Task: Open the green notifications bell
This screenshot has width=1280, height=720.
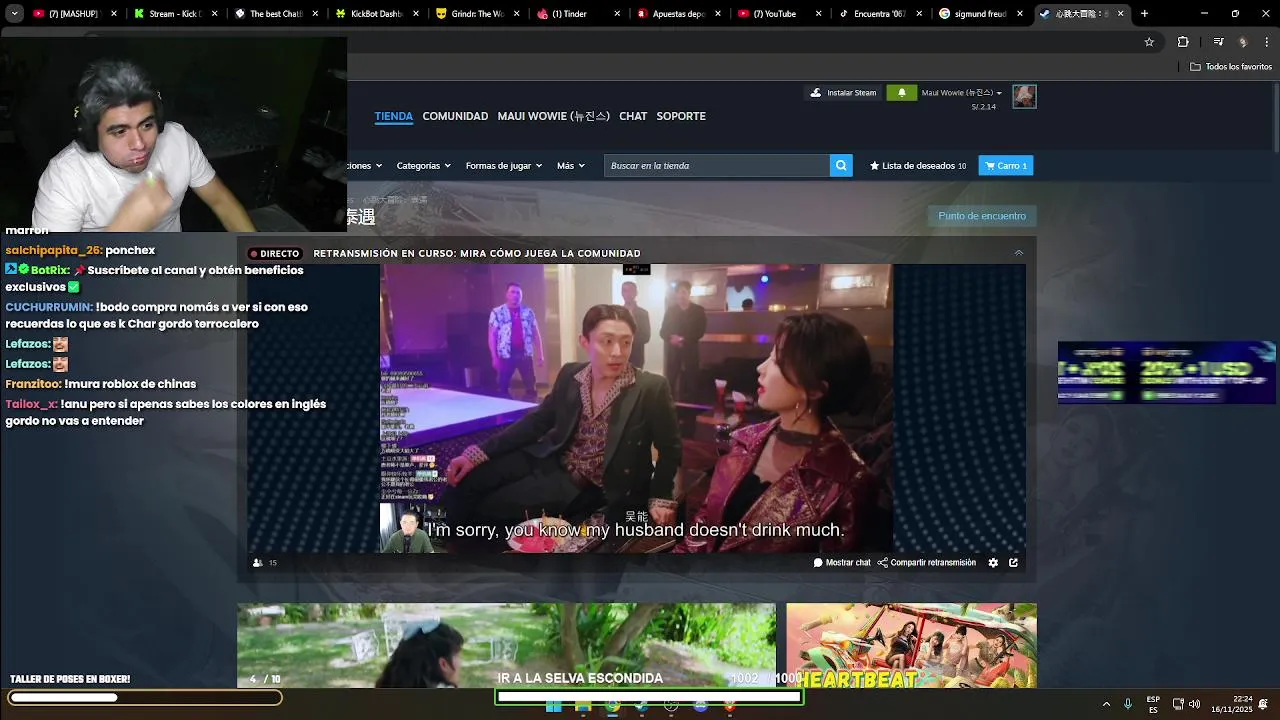Action: click(901, 93)
